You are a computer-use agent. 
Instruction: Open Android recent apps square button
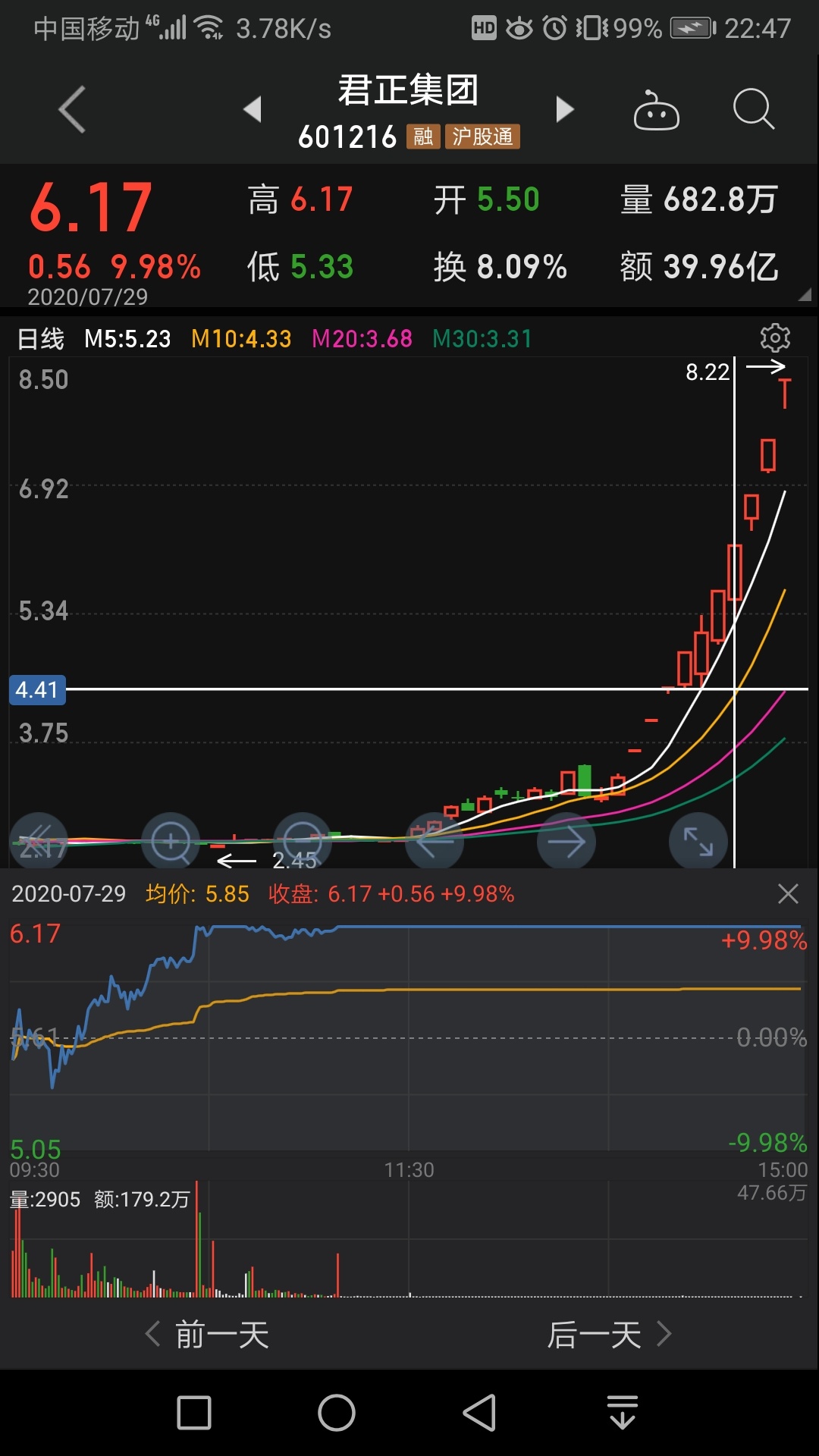click(x=194, y=1413)
